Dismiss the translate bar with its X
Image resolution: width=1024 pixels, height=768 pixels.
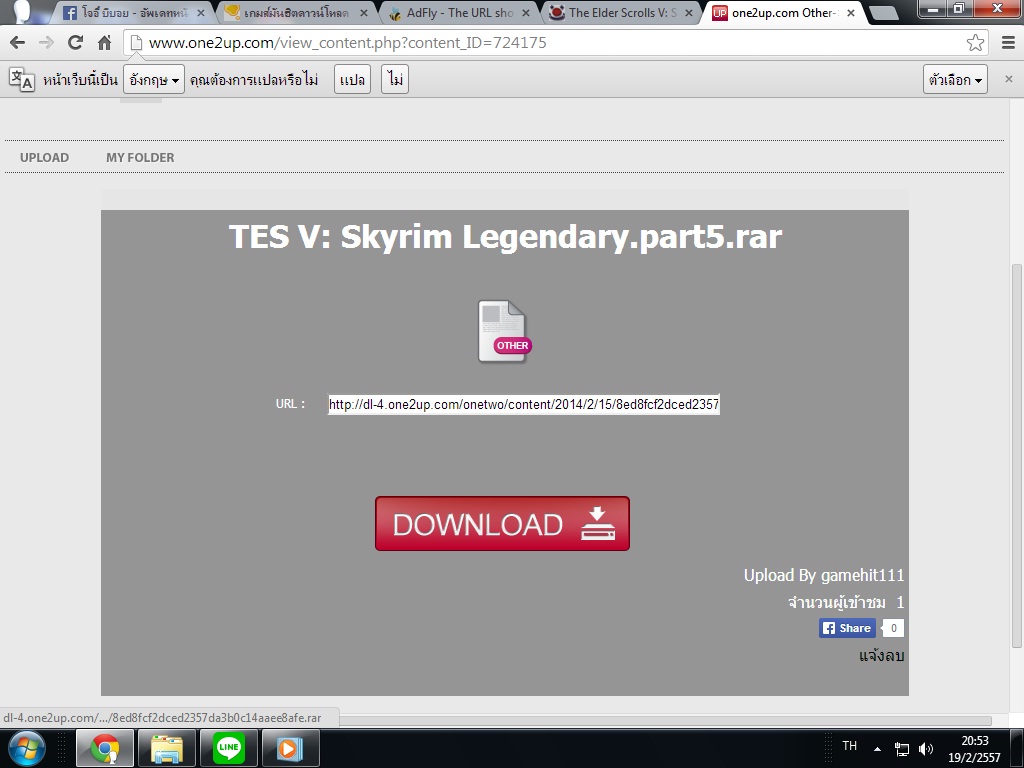[1008, 79]
